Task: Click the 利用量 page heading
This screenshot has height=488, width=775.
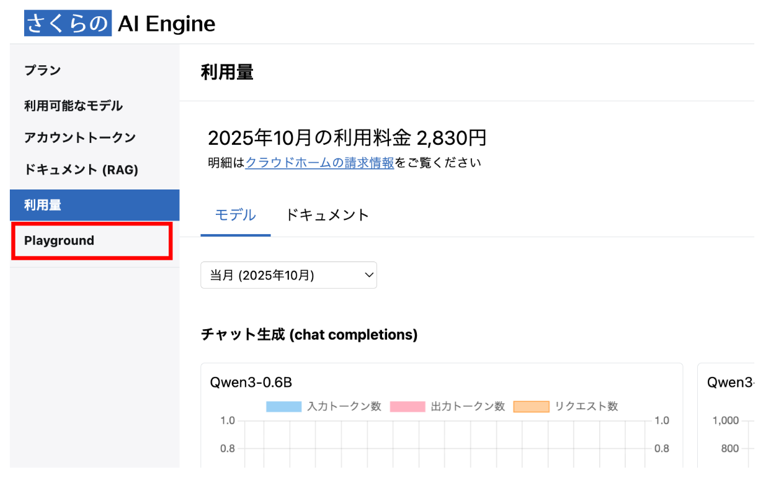Action: click(227, 72)
